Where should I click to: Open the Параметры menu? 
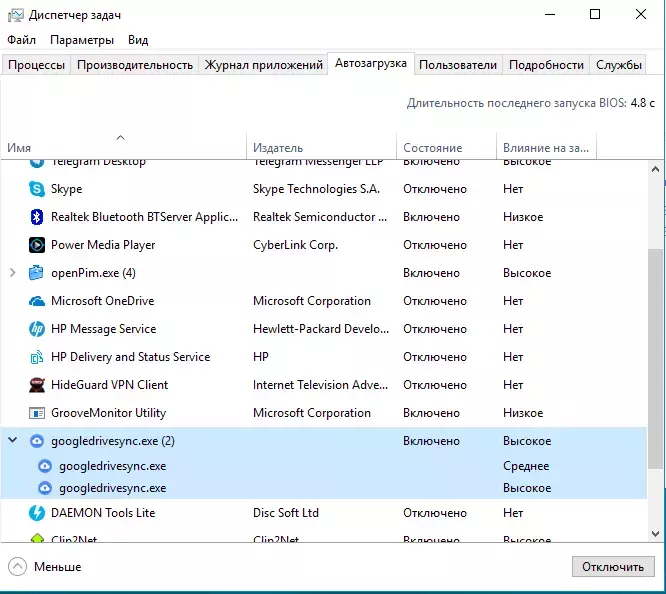tap(82, 40)
